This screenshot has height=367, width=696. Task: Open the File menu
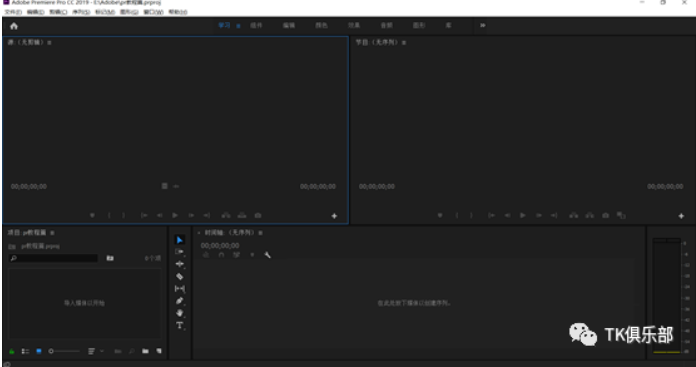[13, 12]
